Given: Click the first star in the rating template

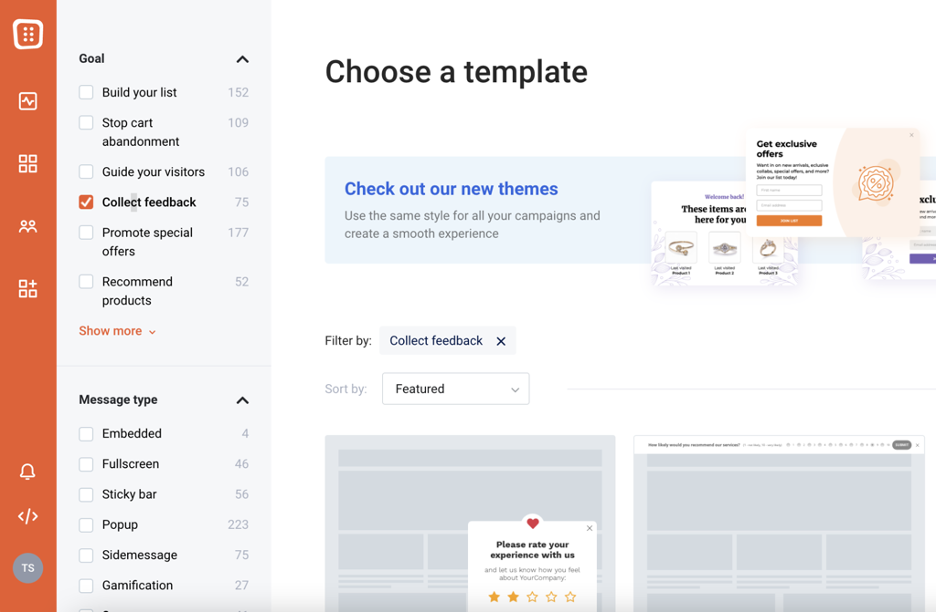Looking at the screenshot, I should coord(494,596).
